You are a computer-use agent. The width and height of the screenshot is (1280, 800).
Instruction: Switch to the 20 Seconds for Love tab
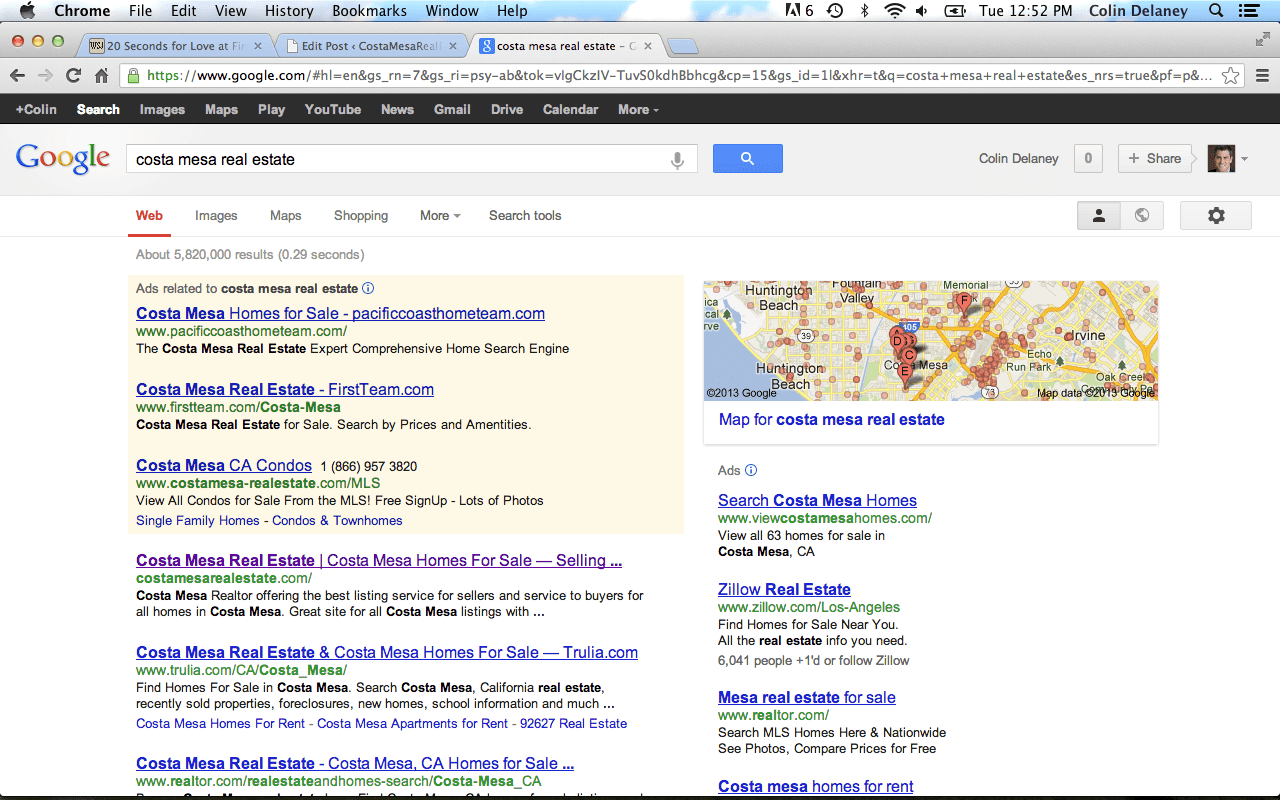point(174,46)
